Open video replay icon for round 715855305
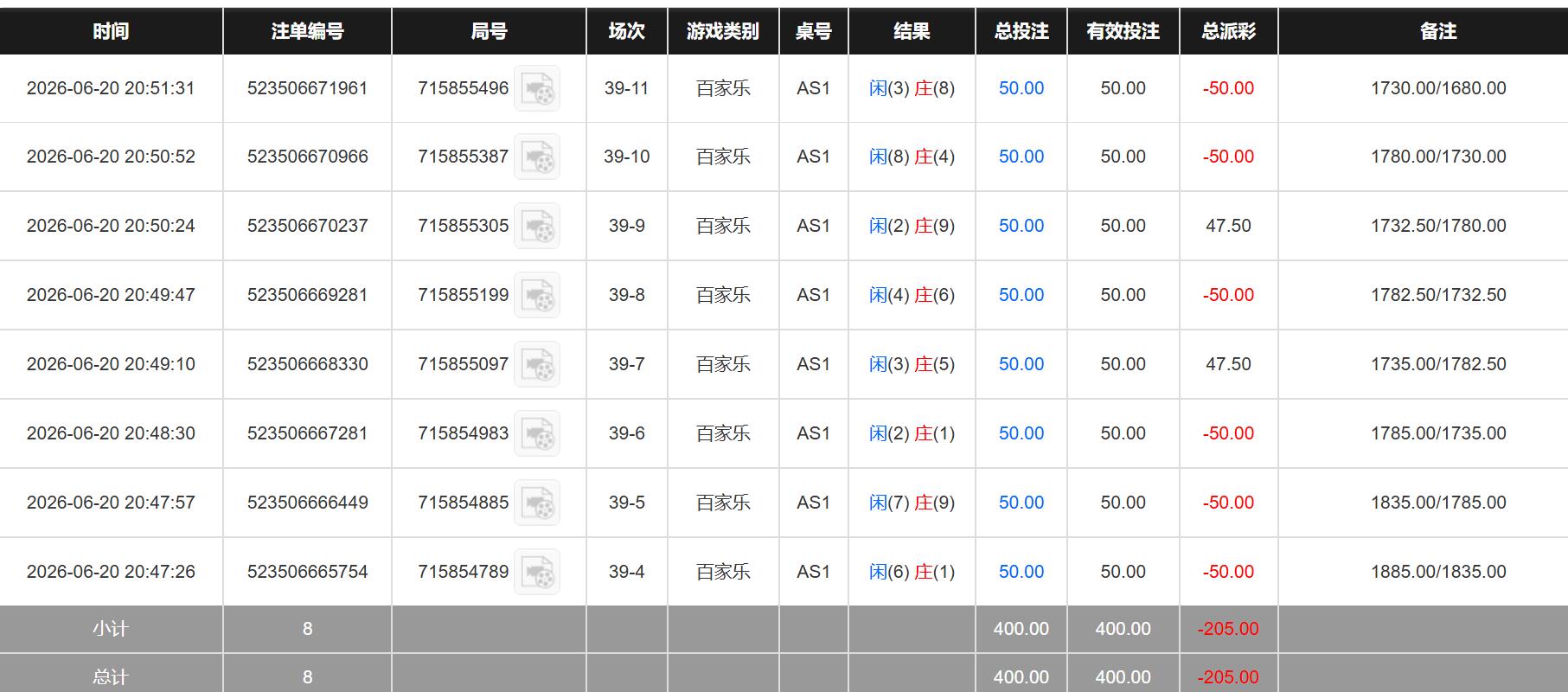 click(537, 226)
